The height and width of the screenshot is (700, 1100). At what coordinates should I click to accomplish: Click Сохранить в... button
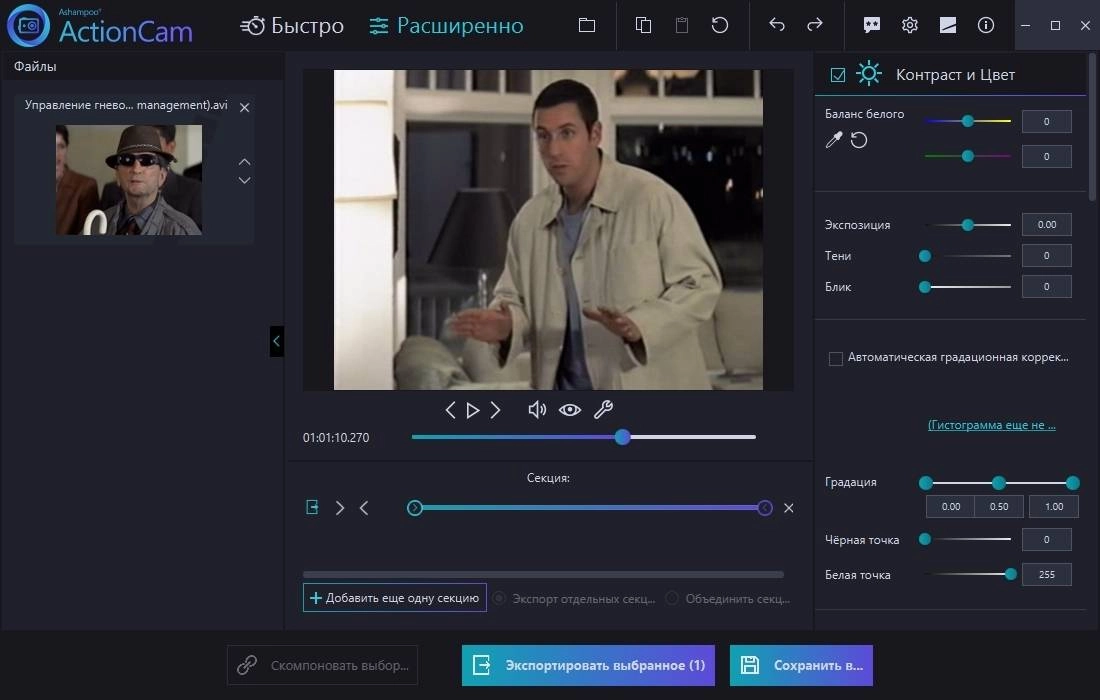coord(801,665)
